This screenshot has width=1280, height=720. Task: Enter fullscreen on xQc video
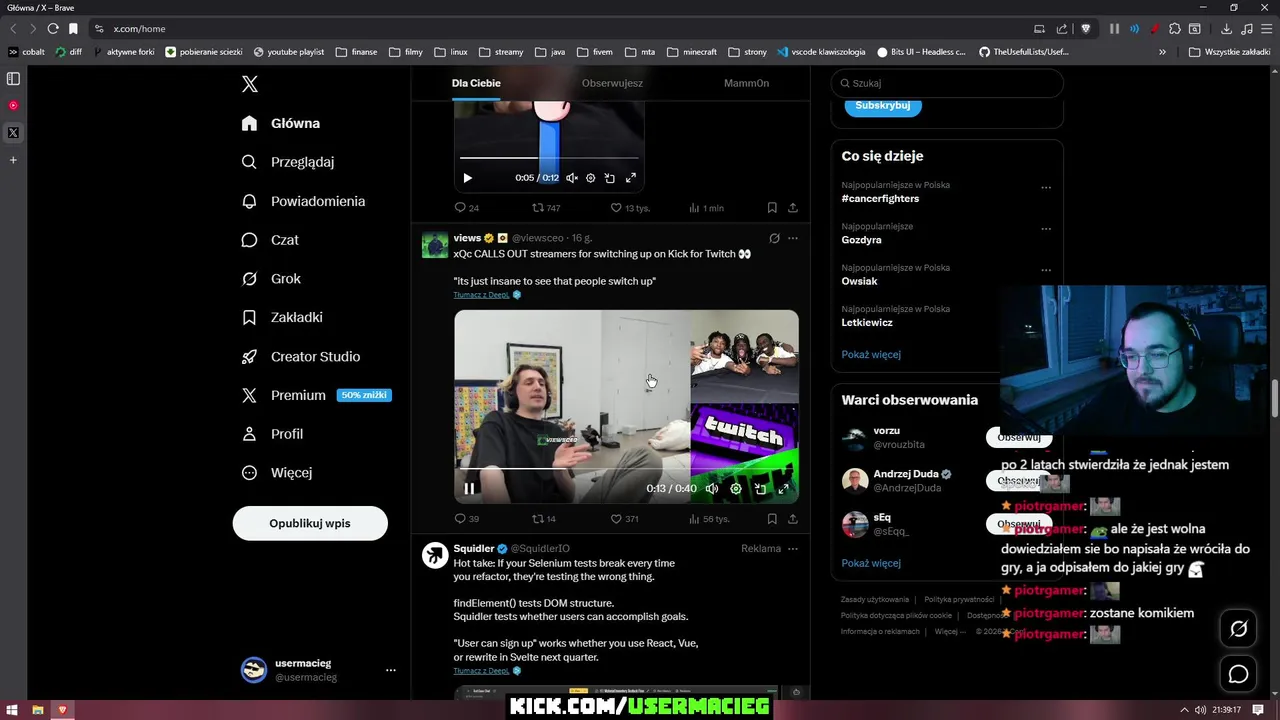[783, 489]
